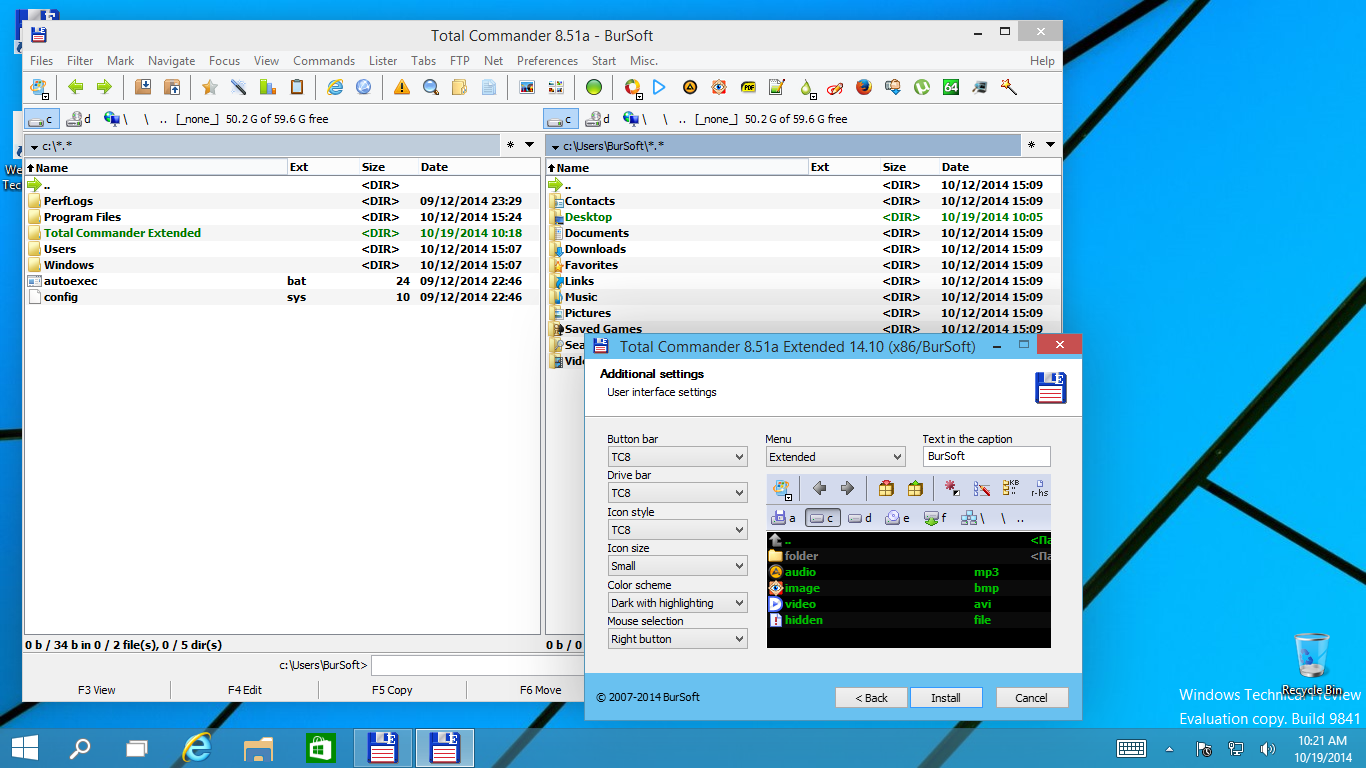Open the Drive bar dropdown
The width and height of the screenshot is (1366, 768).
click(677, 493)
